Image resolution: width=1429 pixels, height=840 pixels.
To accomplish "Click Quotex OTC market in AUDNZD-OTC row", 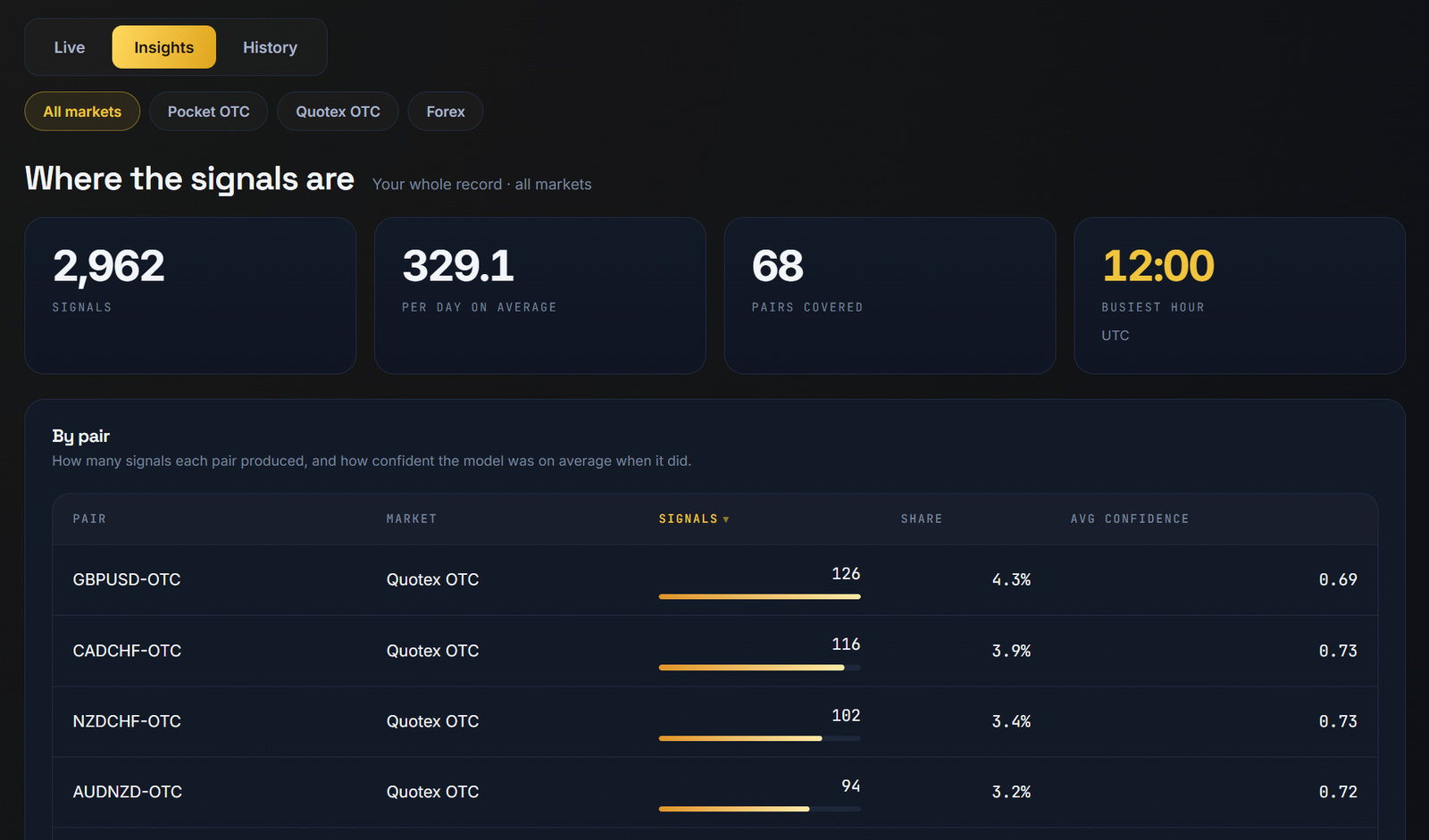I will (x=432, y=792).
